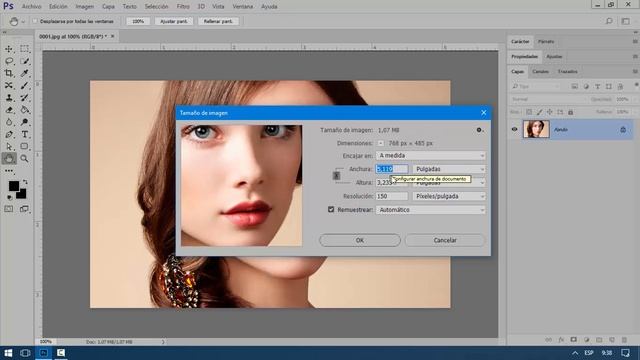Select the Path Selection tool
Image resolution: width=640 pixels, height=360 pixels.
tap(9, 147)
